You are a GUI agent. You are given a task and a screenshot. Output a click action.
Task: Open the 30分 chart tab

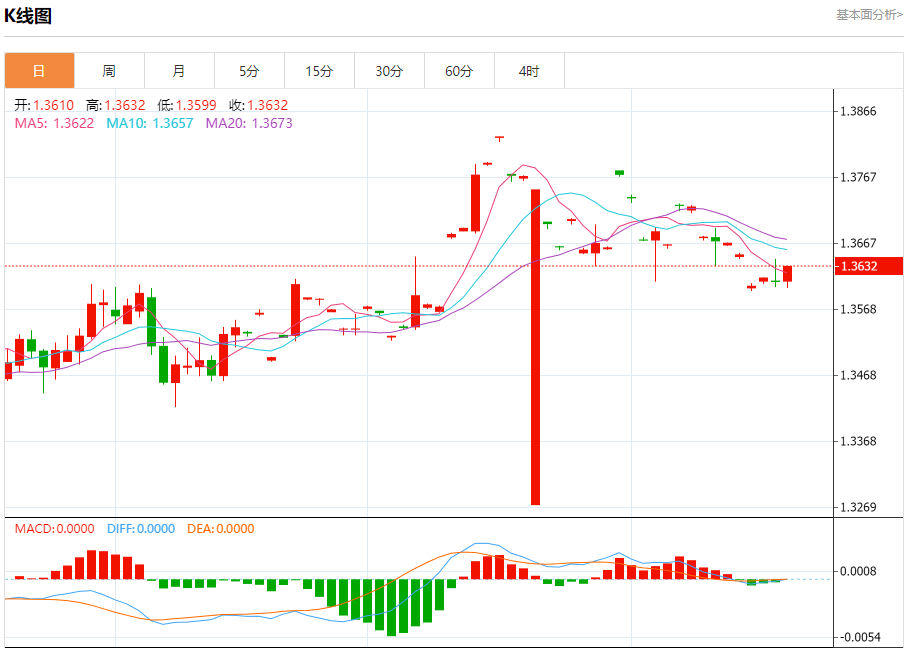click(x=390, y=71)
